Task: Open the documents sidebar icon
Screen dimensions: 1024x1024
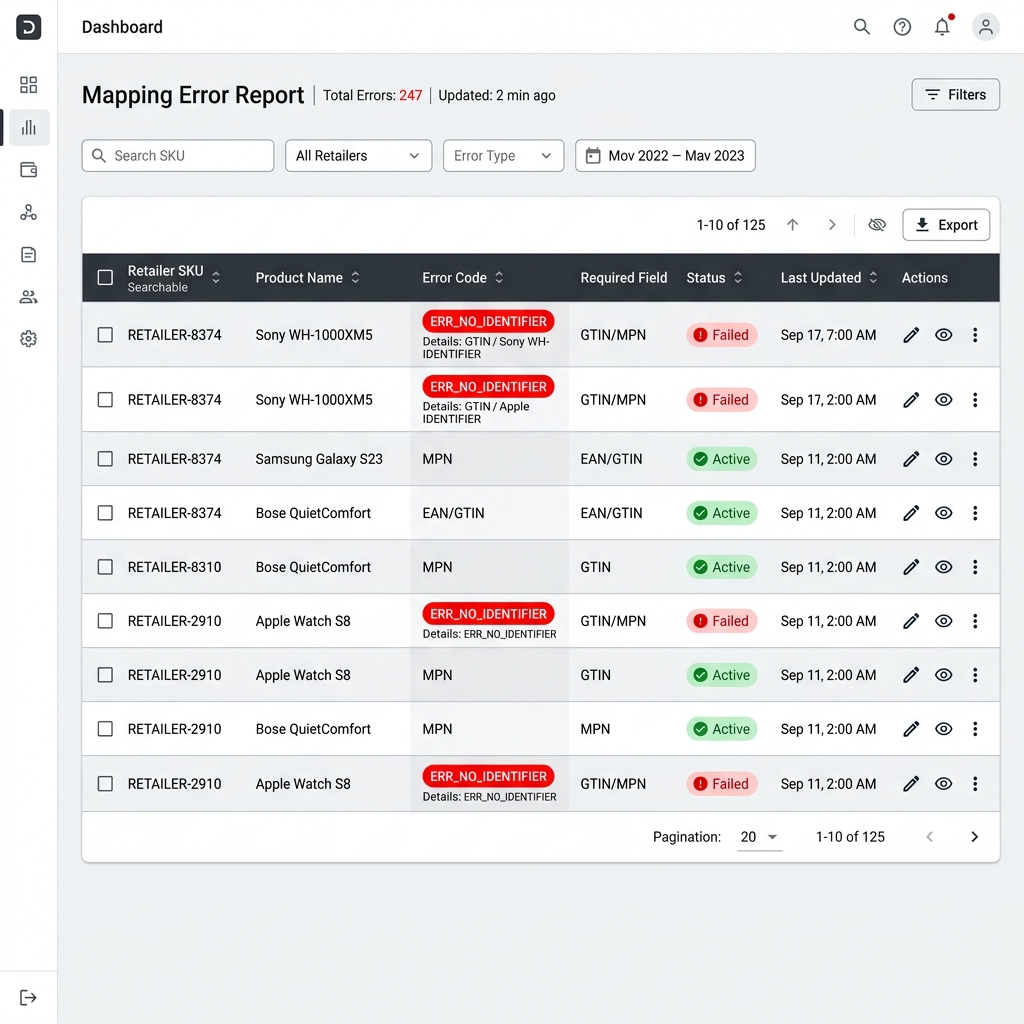Action: pyautogui.click(x=28, y=255)
